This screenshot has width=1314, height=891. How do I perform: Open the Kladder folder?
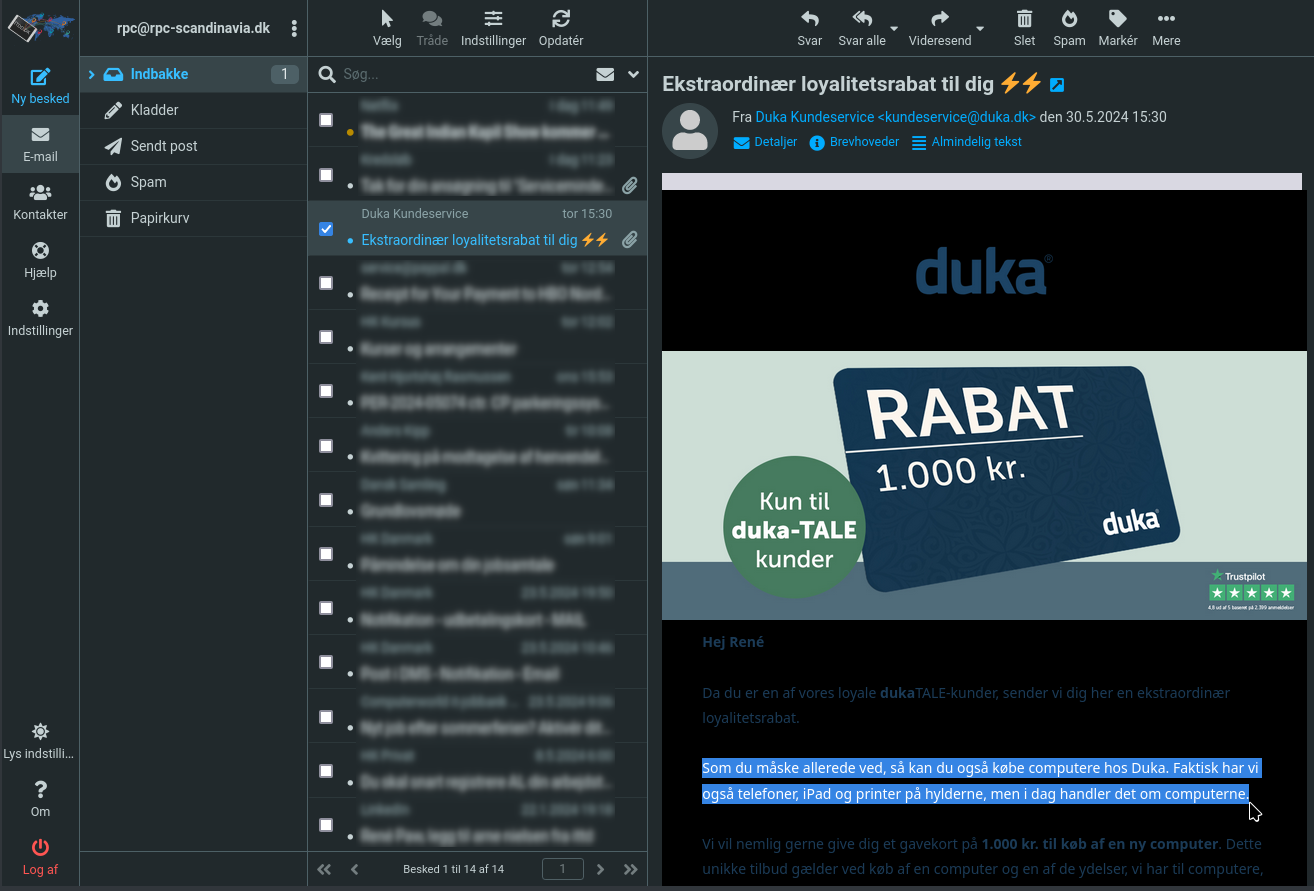(x=193, y=110)
